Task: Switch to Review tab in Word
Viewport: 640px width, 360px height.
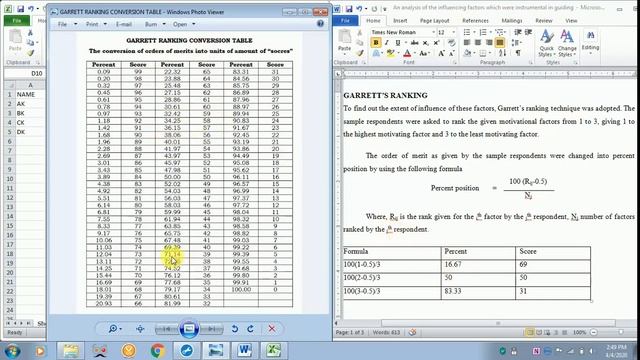Action: pos(544,20)
